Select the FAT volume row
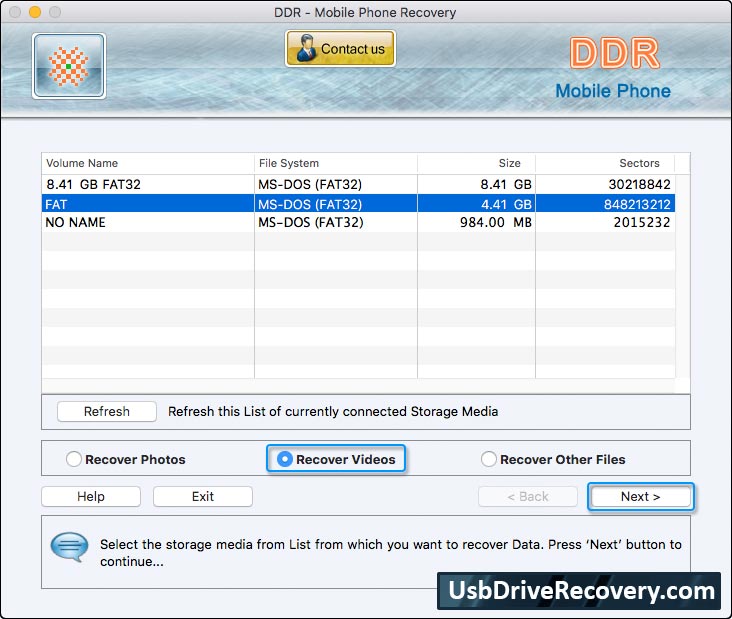The image size is (732, 619). coord(358,204)
